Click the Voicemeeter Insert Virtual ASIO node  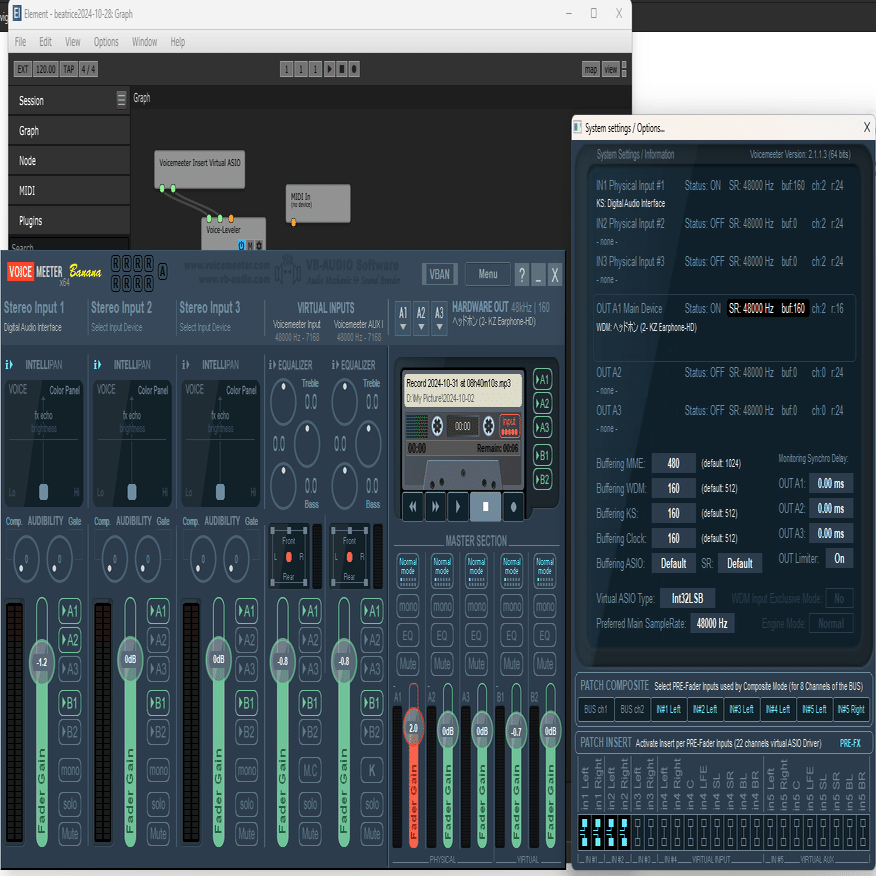(x=199, y=169)
